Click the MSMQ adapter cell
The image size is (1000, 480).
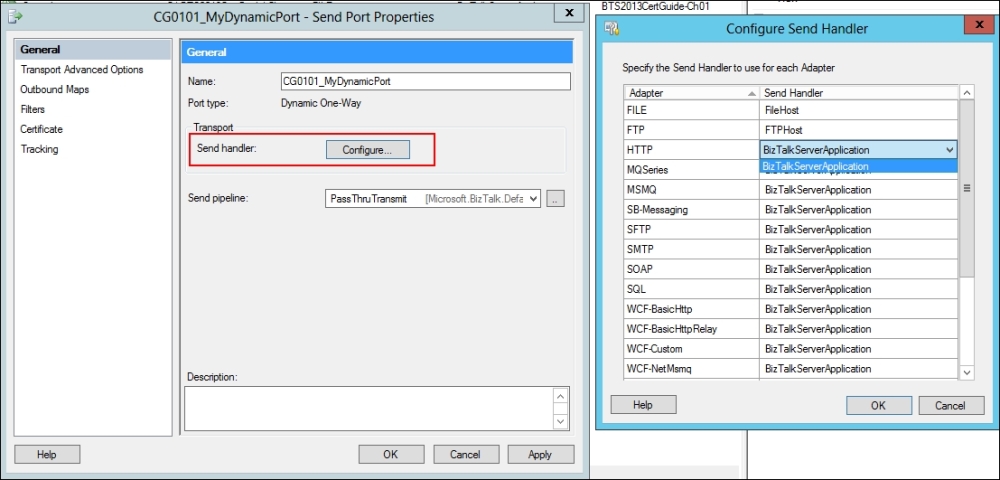(x=691, y=190)
